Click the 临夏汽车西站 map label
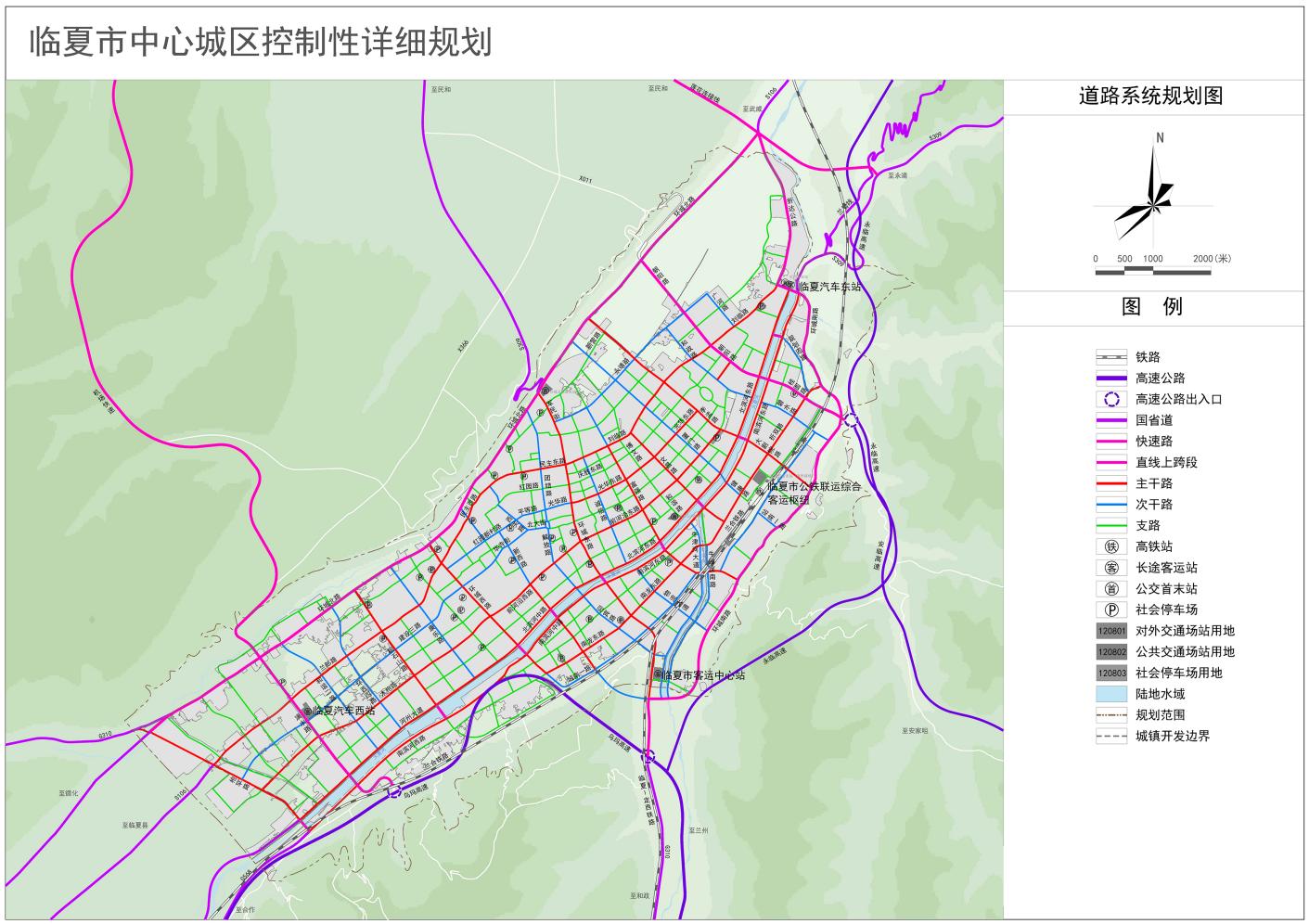The height and width of the screenshot is (924, 1309). pos(343,711)
